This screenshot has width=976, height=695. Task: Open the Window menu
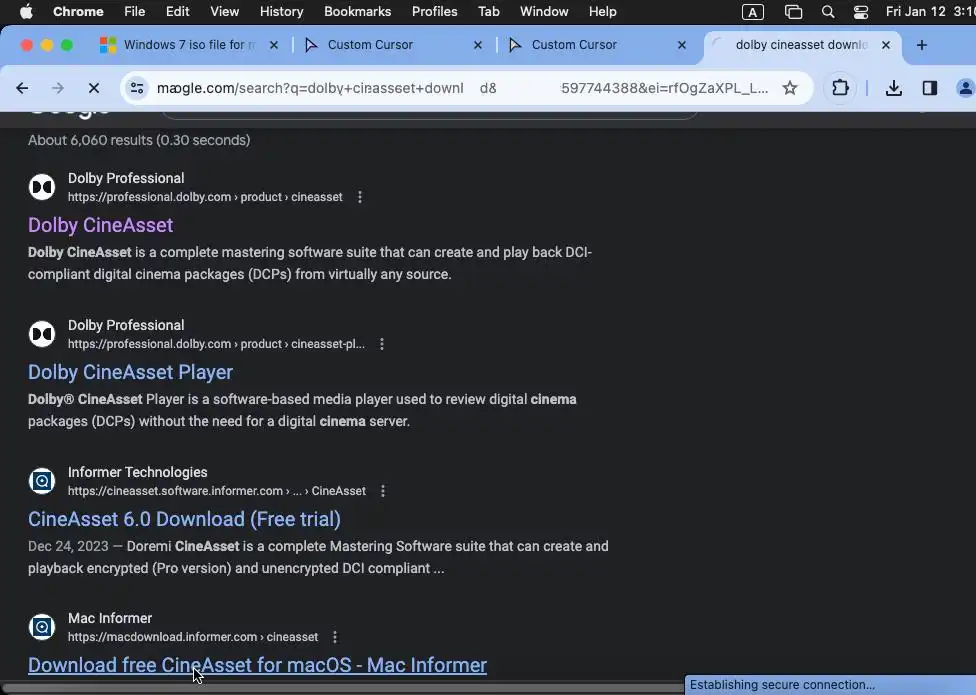pyautogui.click(x=544, y=11)
